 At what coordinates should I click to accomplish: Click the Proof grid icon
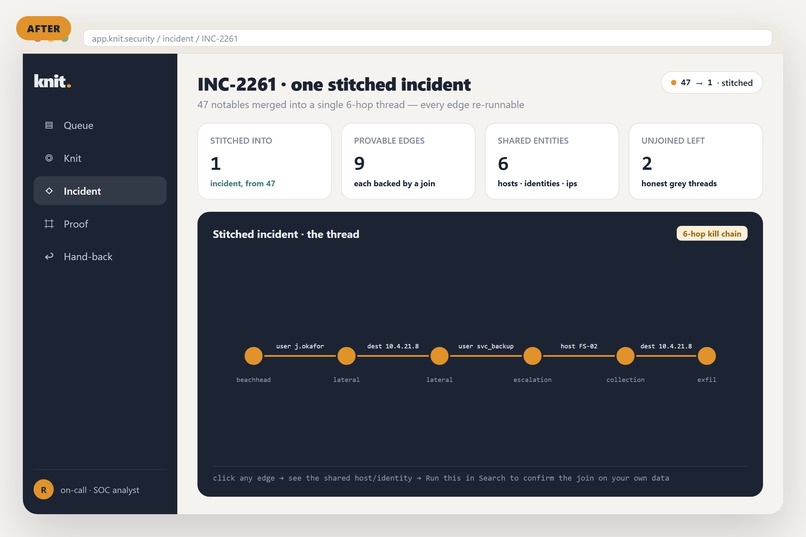point(49,224)
